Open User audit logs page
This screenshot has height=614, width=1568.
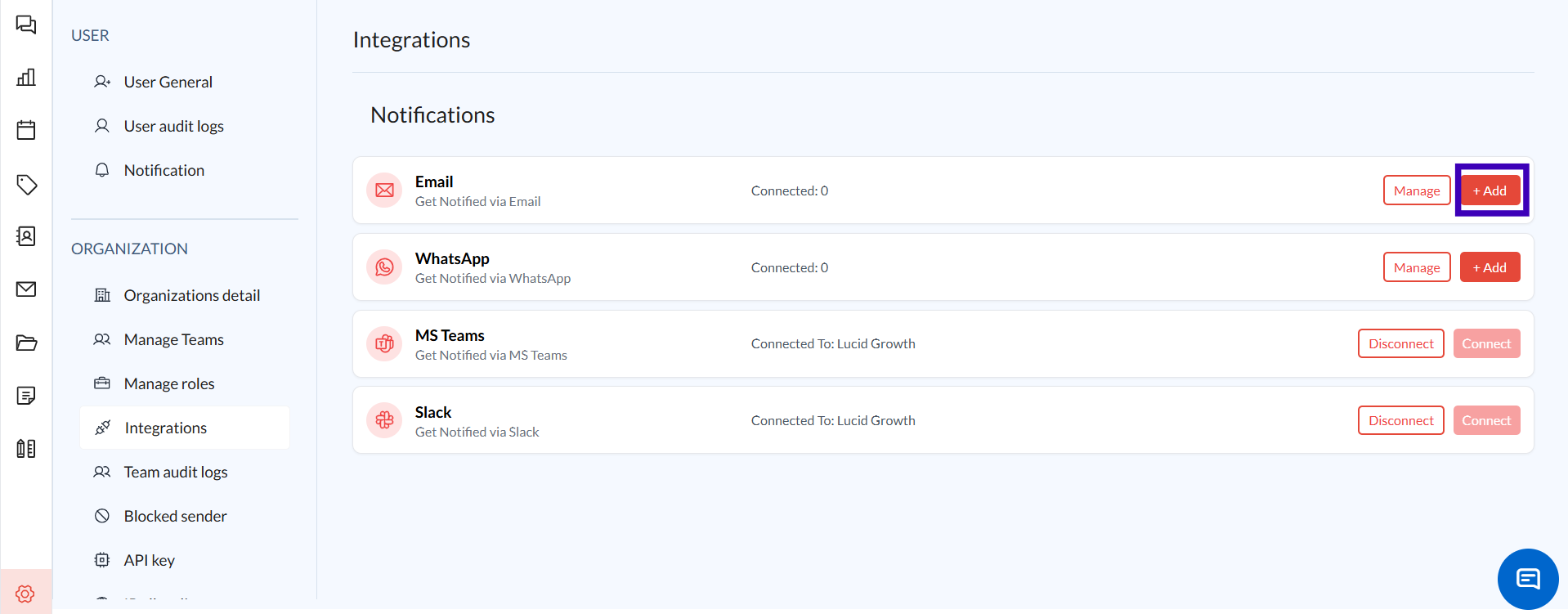(174, 126)
